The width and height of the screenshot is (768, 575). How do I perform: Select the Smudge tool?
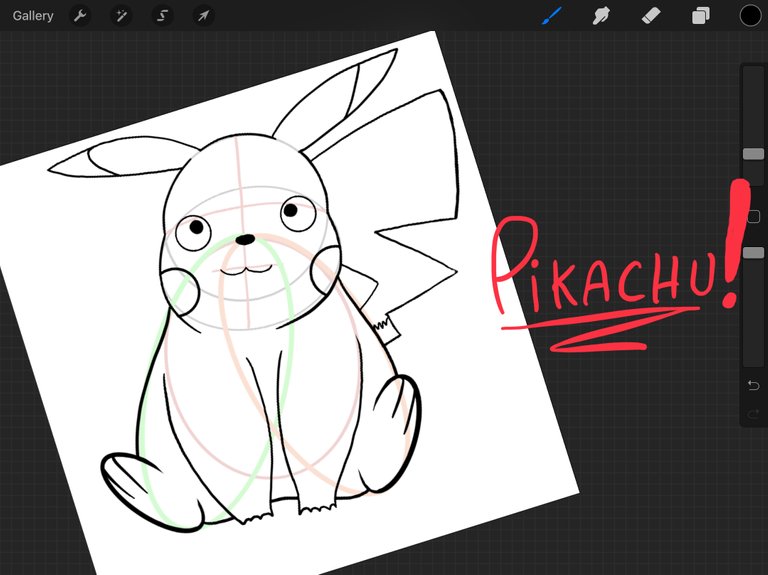601,16
